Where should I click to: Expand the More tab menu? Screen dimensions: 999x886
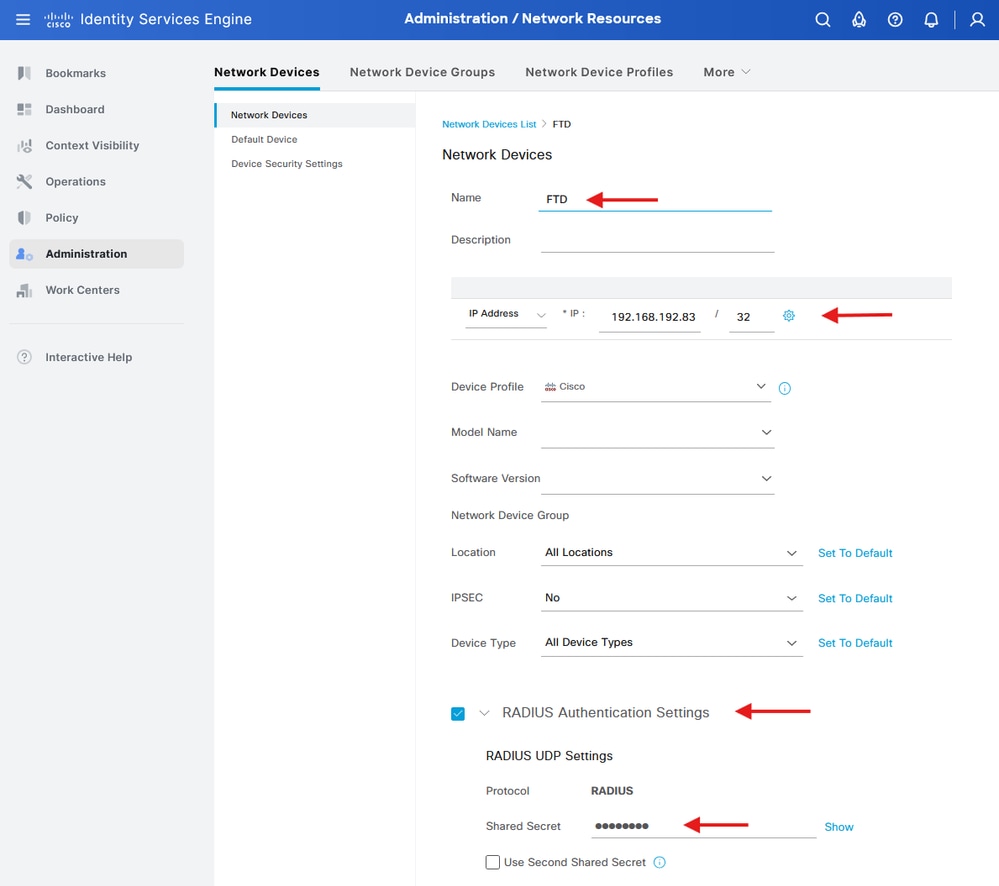click(727, 72)
